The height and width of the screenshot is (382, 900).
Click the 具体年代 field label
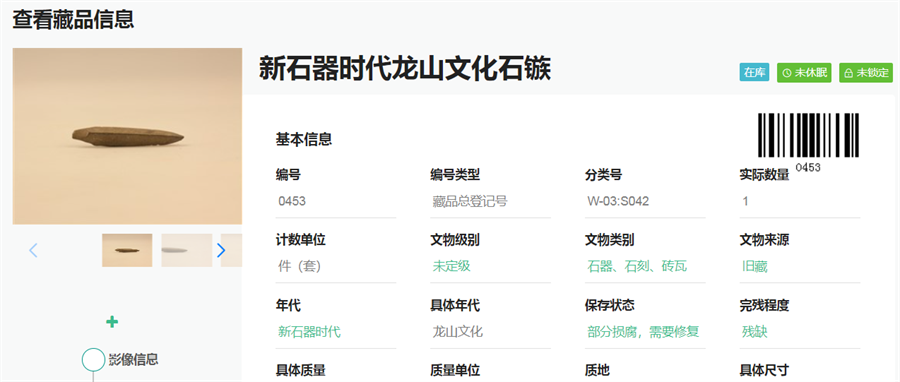(455, 305)
